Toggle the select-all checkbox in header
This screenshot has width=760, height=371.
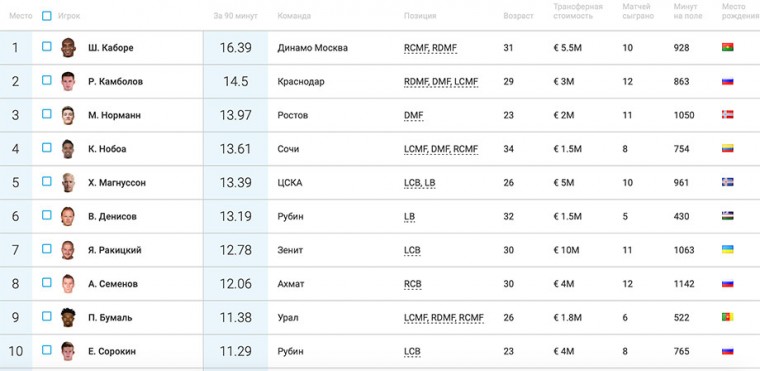point(47,16)
